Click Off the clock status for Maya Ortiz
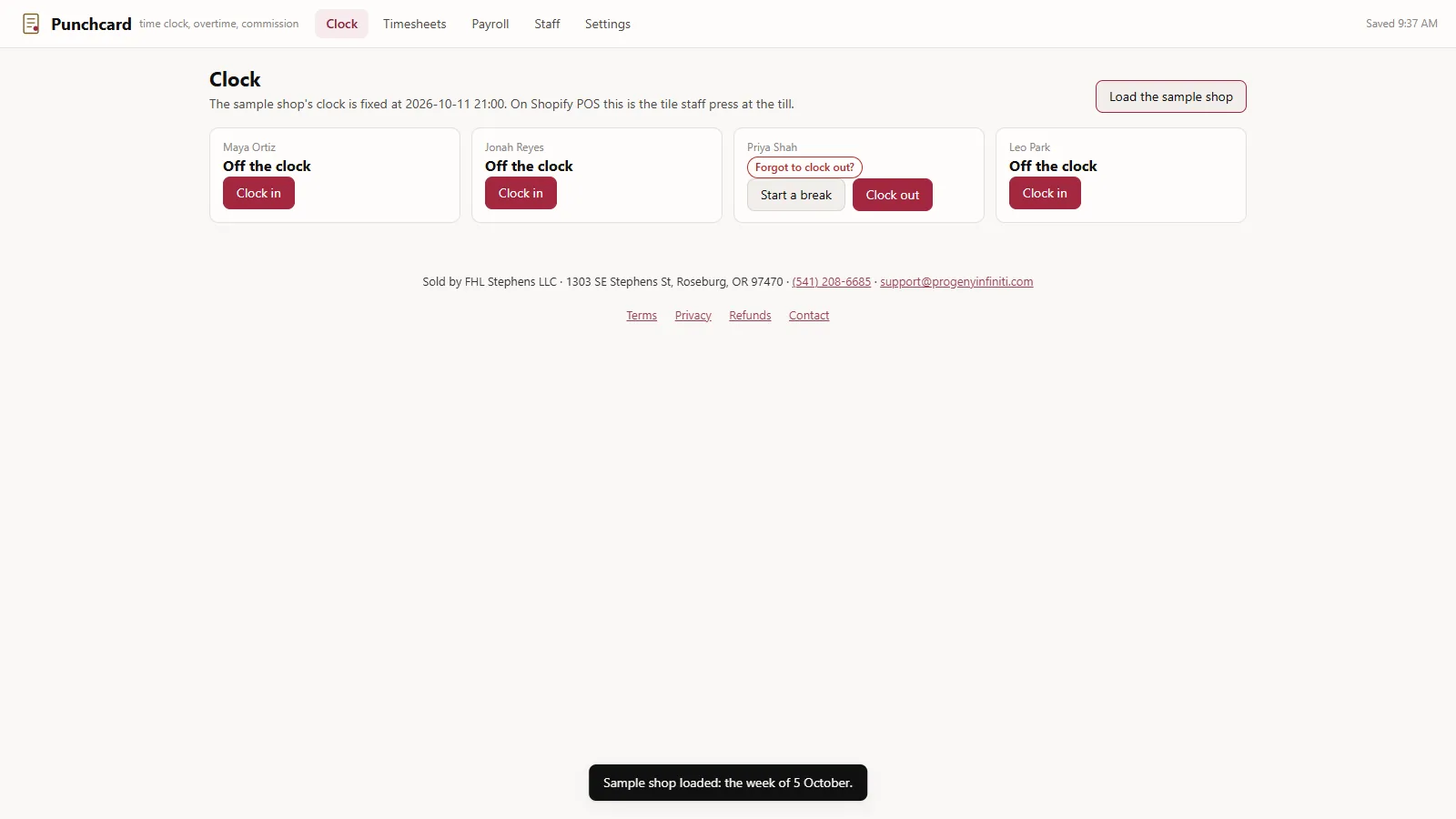This screenshot has width=1456, height=819. coord(267,166)
